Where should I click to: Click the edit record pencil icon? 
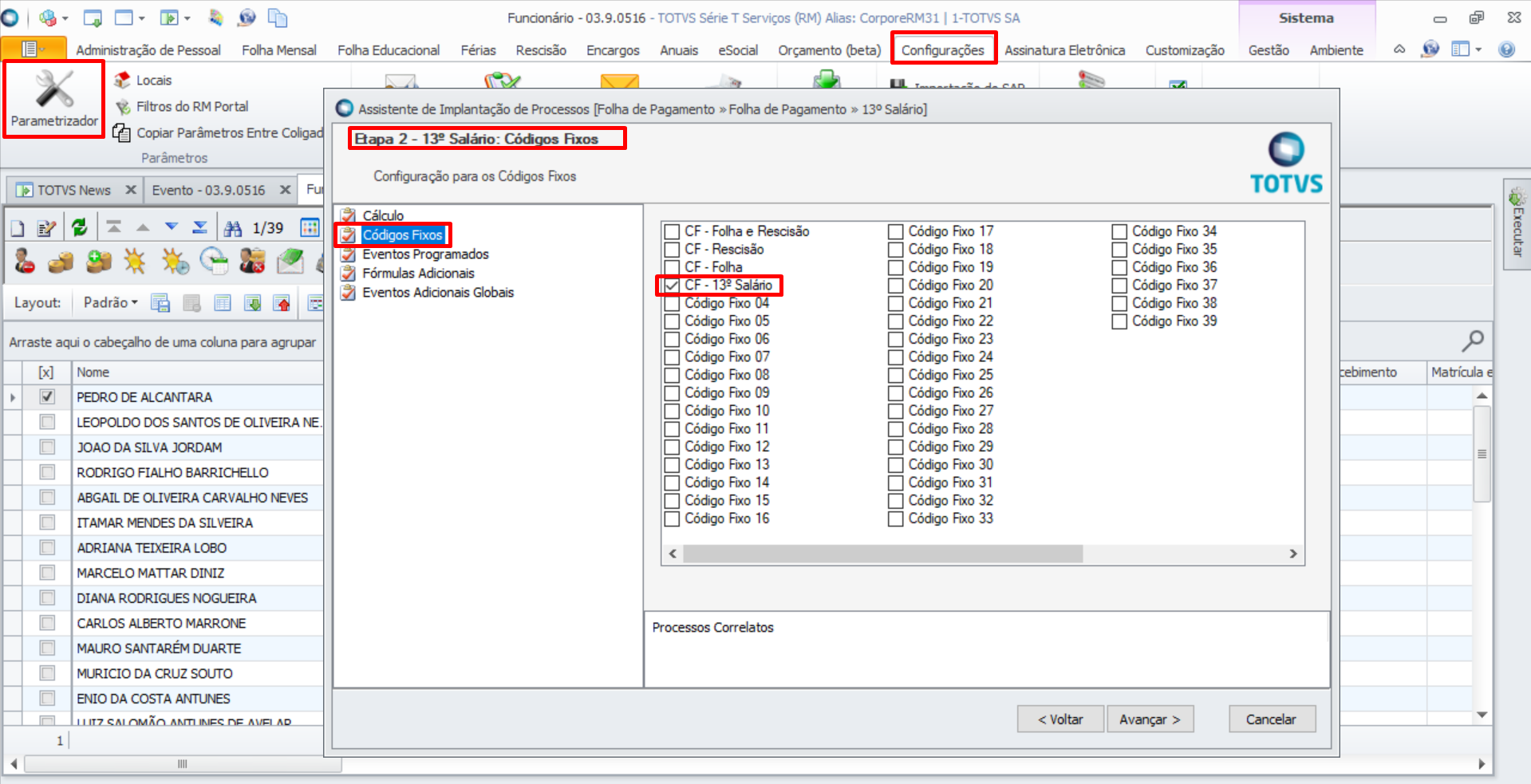(46, 229)
